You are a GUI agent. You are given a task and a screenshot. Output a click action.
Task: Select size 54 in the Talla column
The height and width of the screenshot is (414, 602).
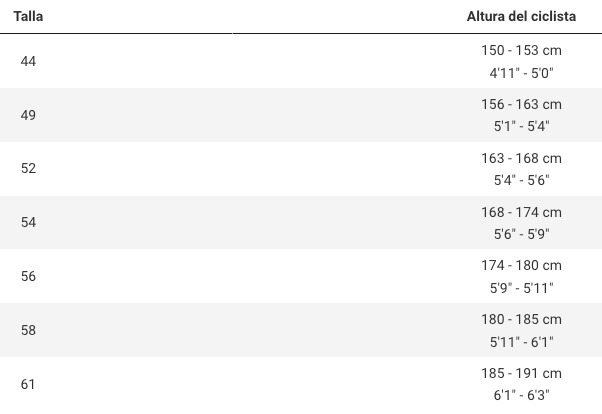pos(28,222)
